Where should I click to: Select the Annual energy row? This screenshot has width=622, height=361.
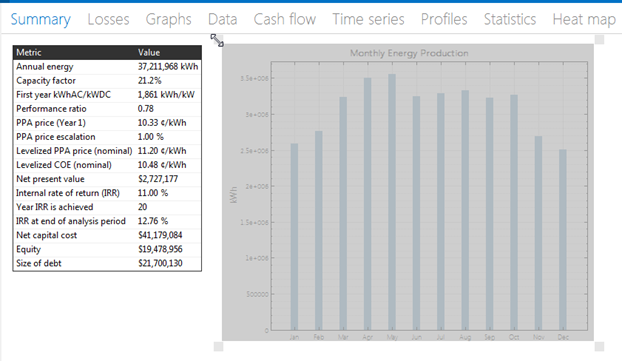[x=107, y=66]
